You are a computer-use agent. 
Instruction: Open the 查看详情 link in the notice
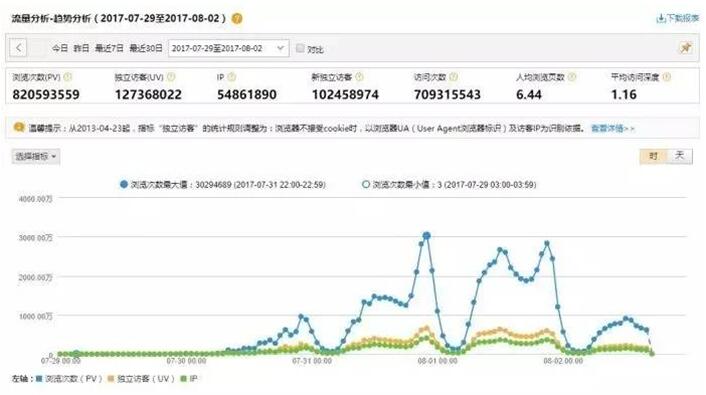(x=612, y=128)
